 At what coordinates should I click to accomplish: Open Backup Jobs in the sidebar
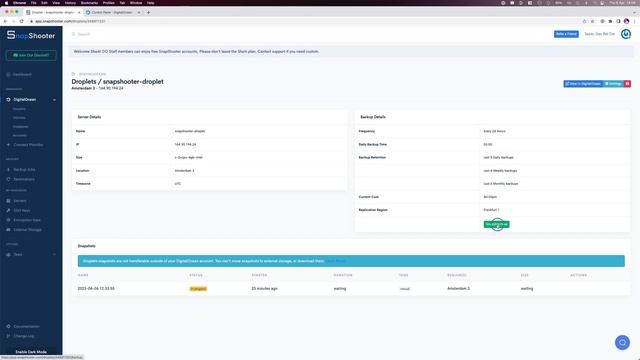pyautogui.click(x=24, y=169)
